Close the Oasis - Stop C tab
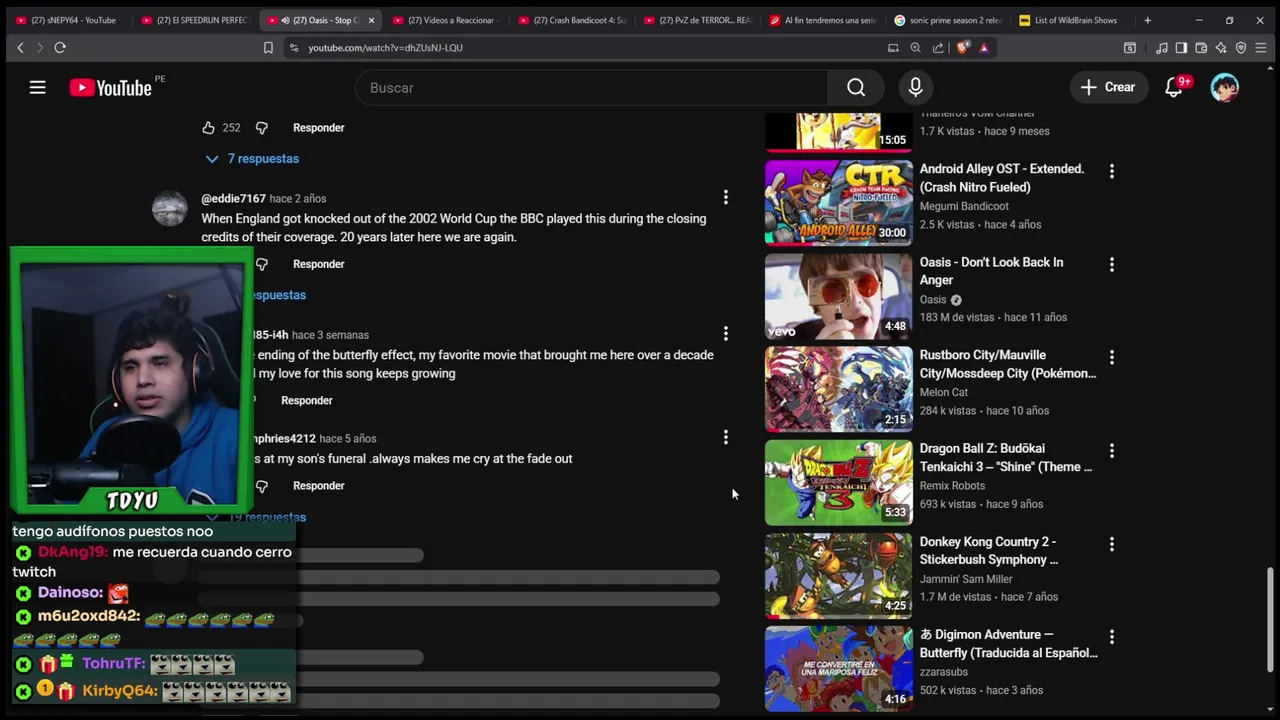This screenshot has width=1280, height=720. coord(371,20)
